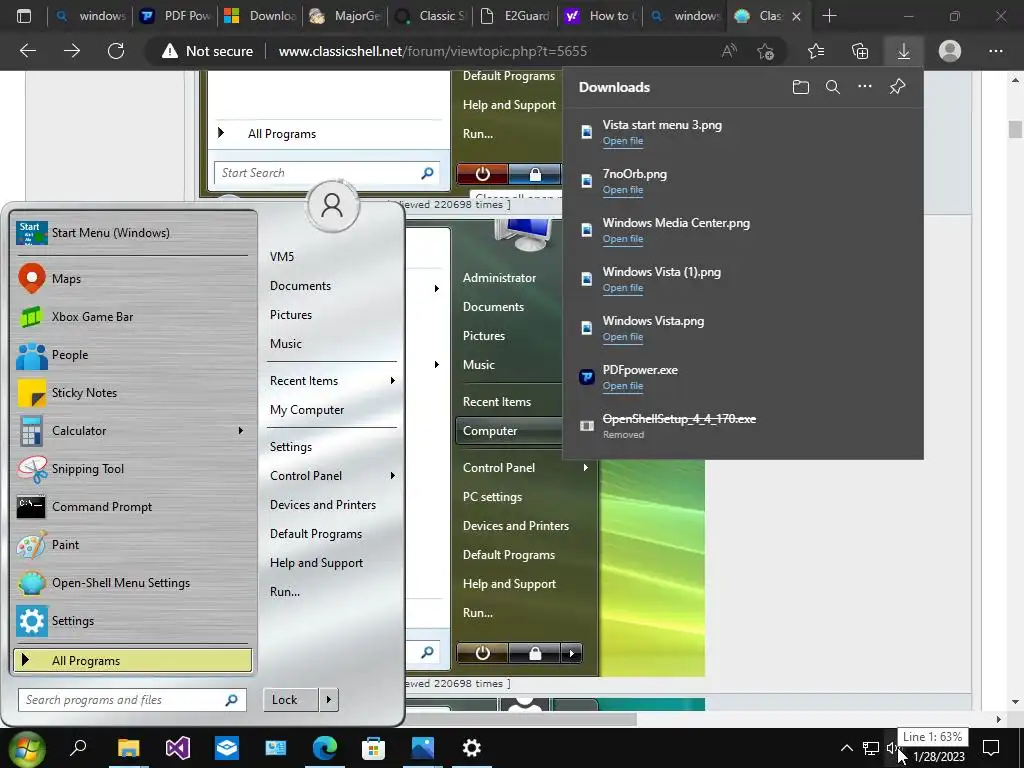Search downloads with magnifier icon
This screenshot has height=768, width=1024.
(x=833, y=87)
